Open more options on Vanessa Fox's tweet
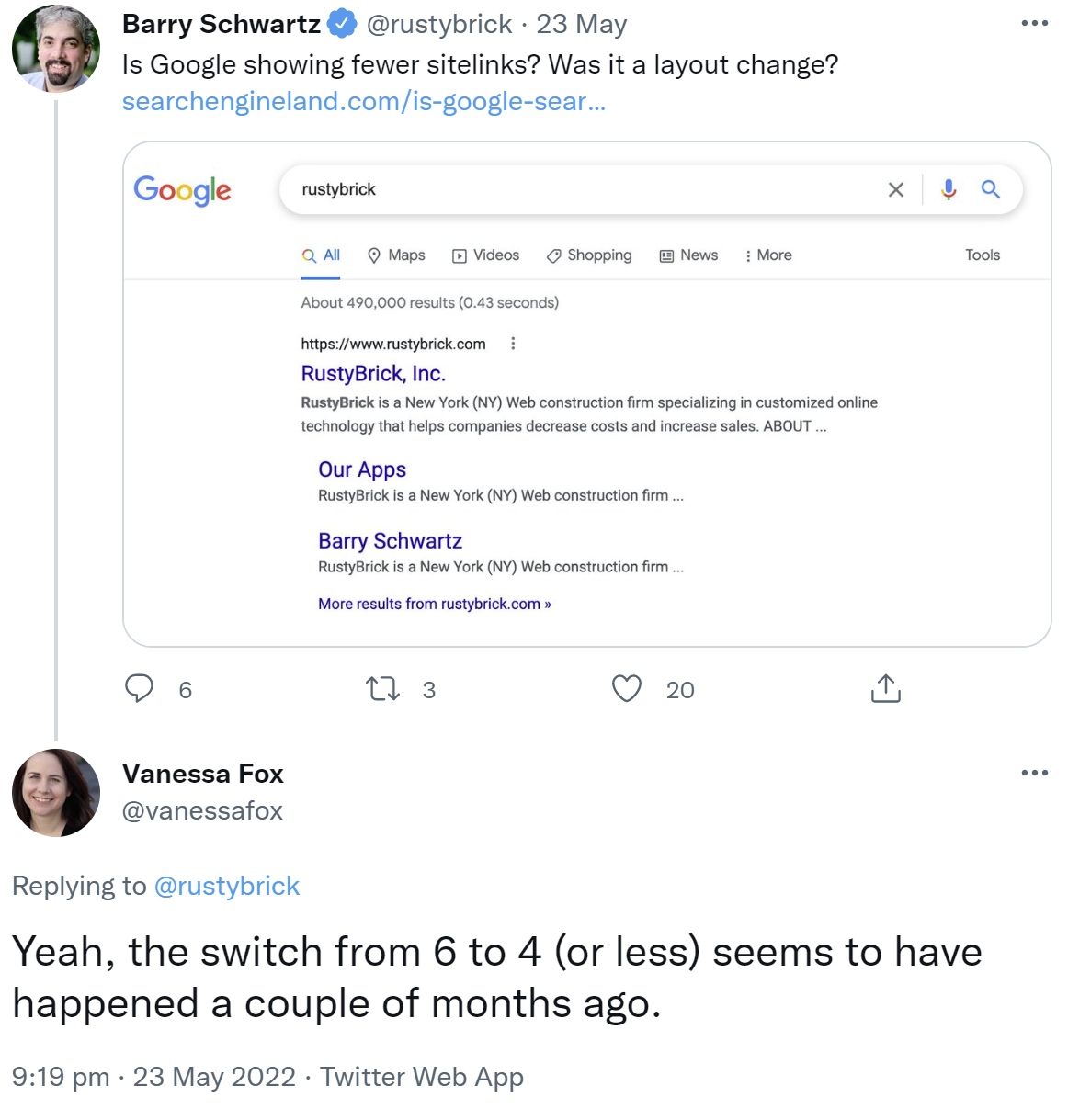The width and height of the screenshot is (1068, 1120). tap(1035, 773)
